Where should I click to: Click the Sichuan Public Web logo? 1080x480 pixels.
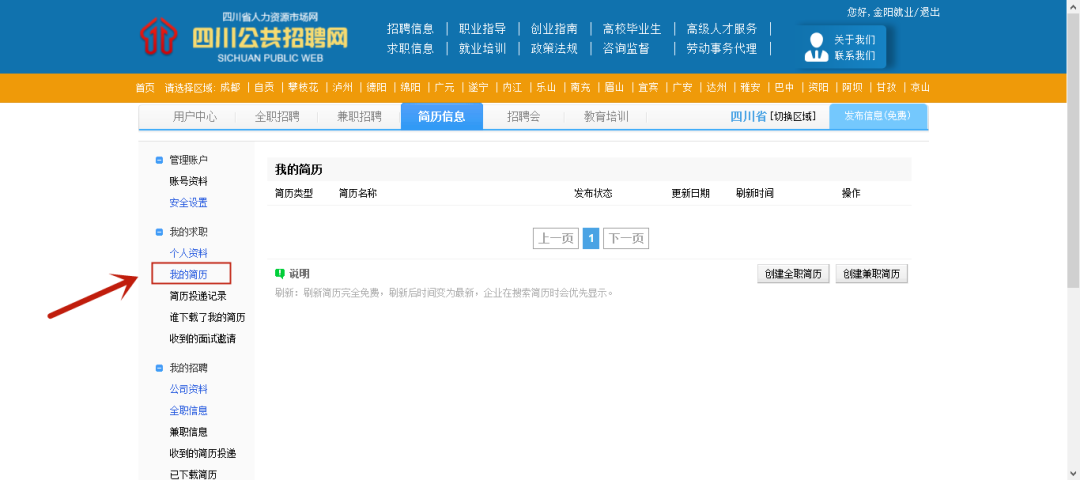(244, 37)
